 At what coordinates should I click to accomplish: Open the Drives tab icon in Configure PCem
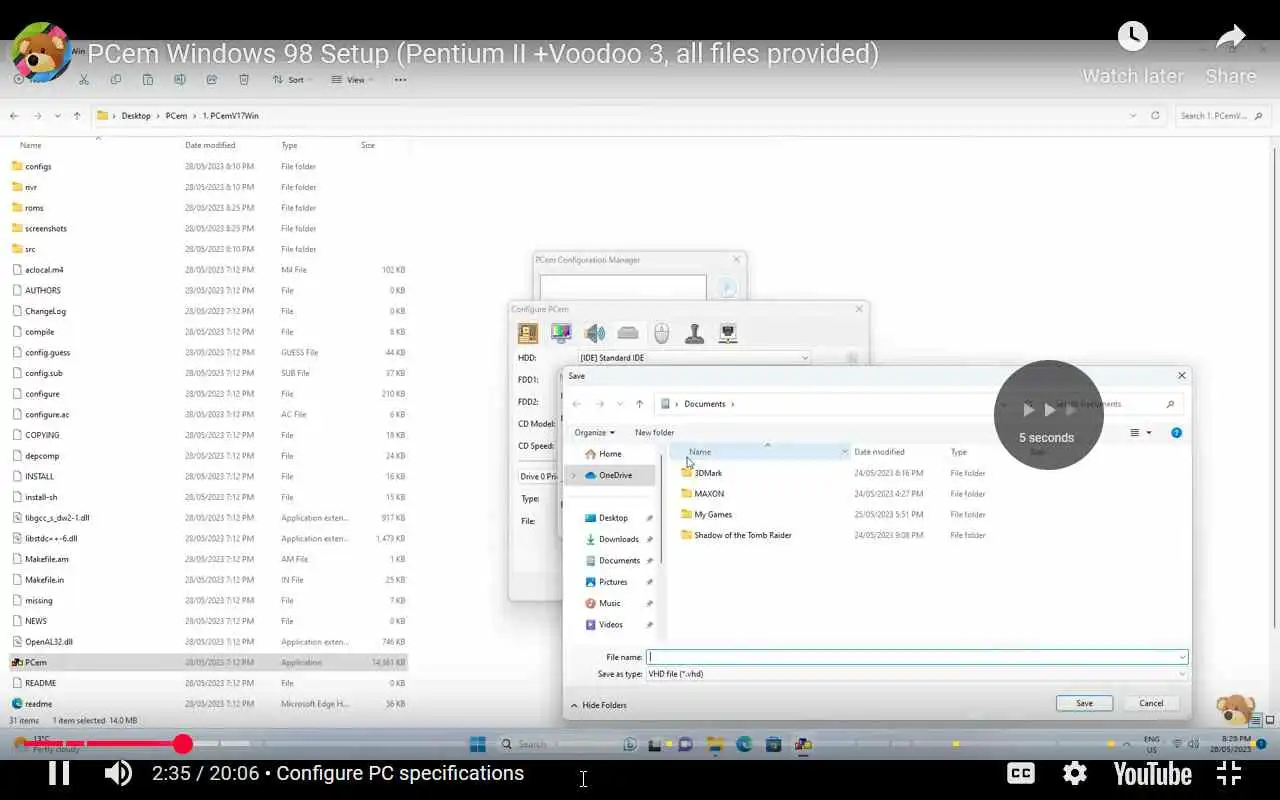628,333
